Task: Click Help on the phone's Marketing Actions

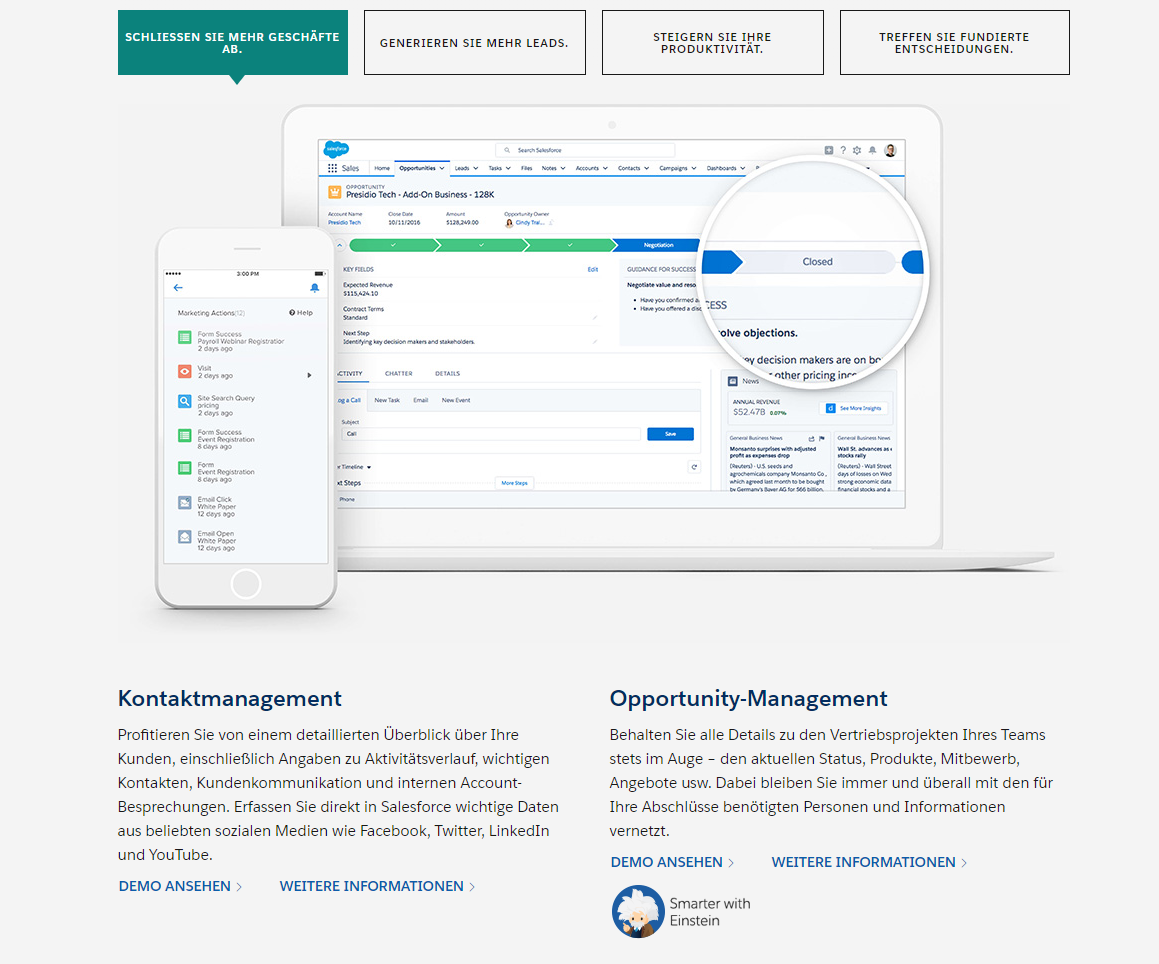Action: pyautogui.click(x=301, y=313)
